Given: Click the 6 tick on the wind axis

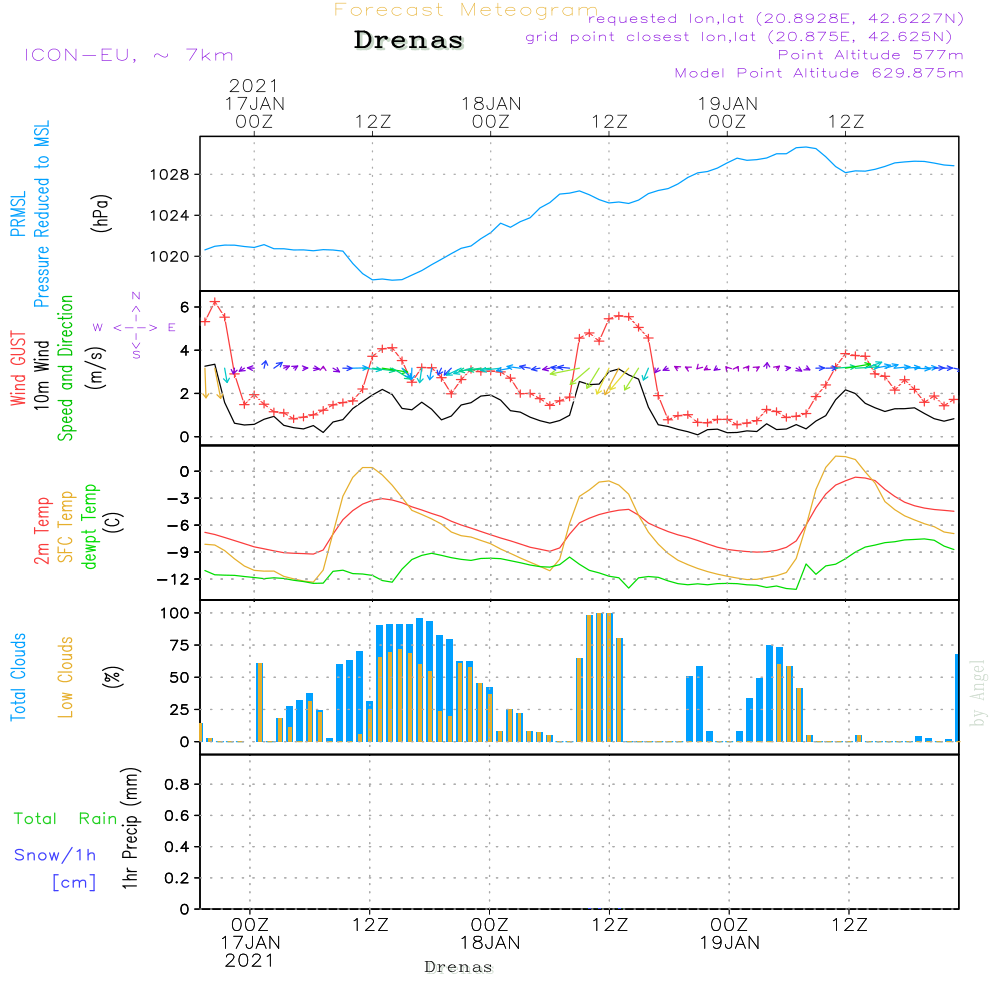Looking at the screenshot, I should click(x=185, y=307).
